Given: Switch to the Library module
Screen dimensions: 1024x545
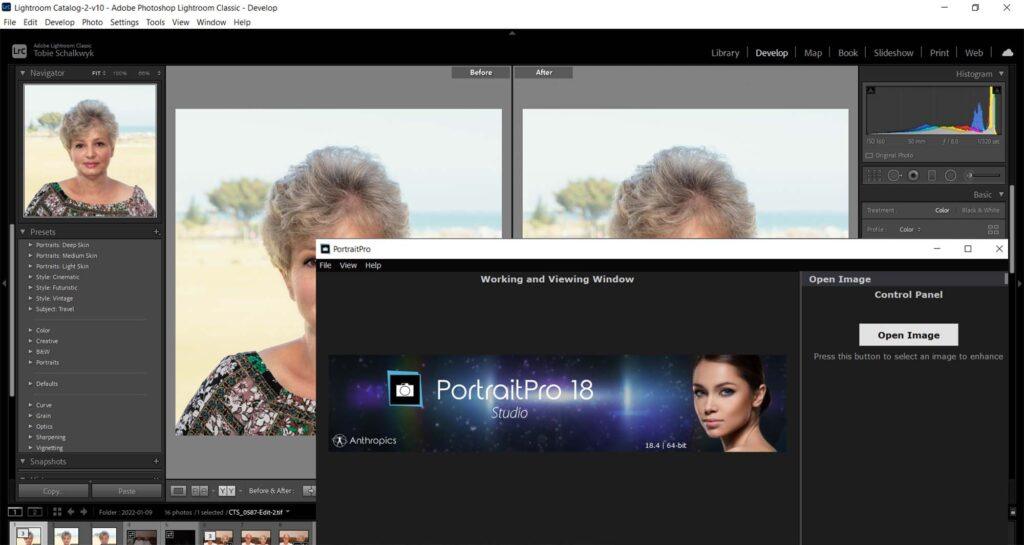Looking at the screenshot, I should click(x=725, y=53).
